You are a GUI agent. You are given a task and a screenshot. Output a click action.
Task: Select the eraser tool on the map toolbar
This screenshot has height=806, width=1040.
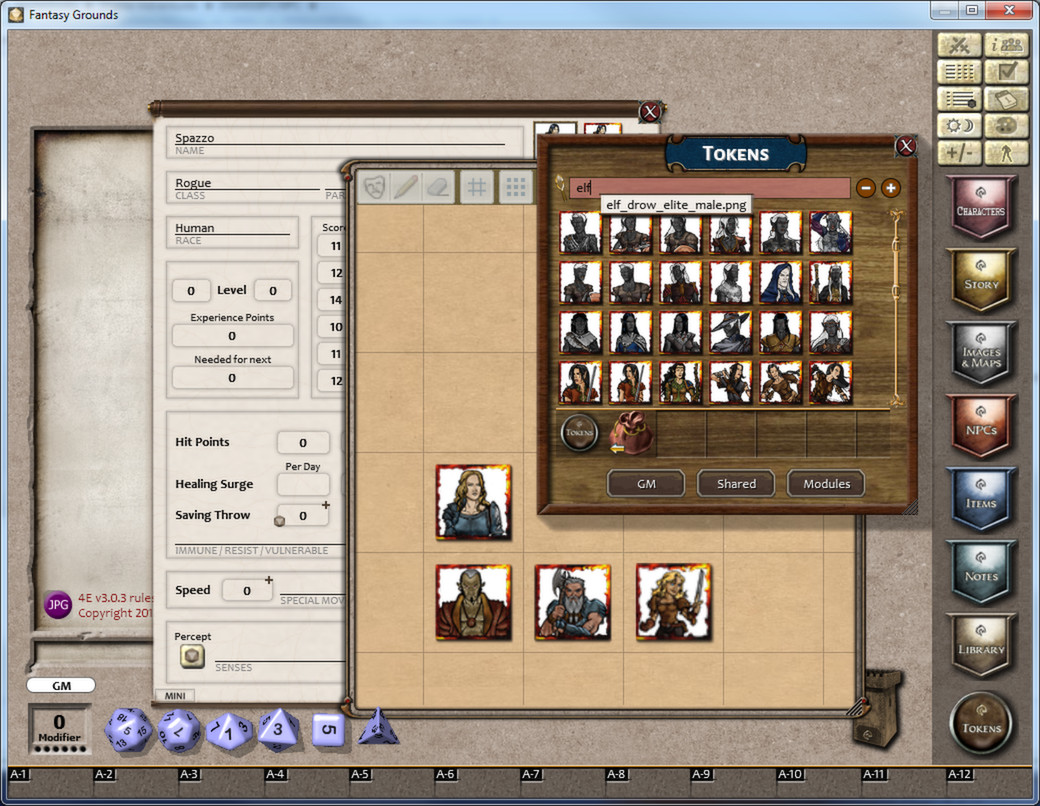coord(437,186)
